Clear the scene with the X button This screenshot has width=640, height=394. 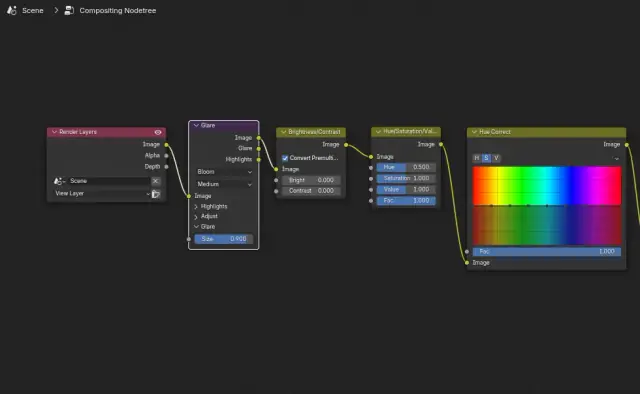point(156,181)
